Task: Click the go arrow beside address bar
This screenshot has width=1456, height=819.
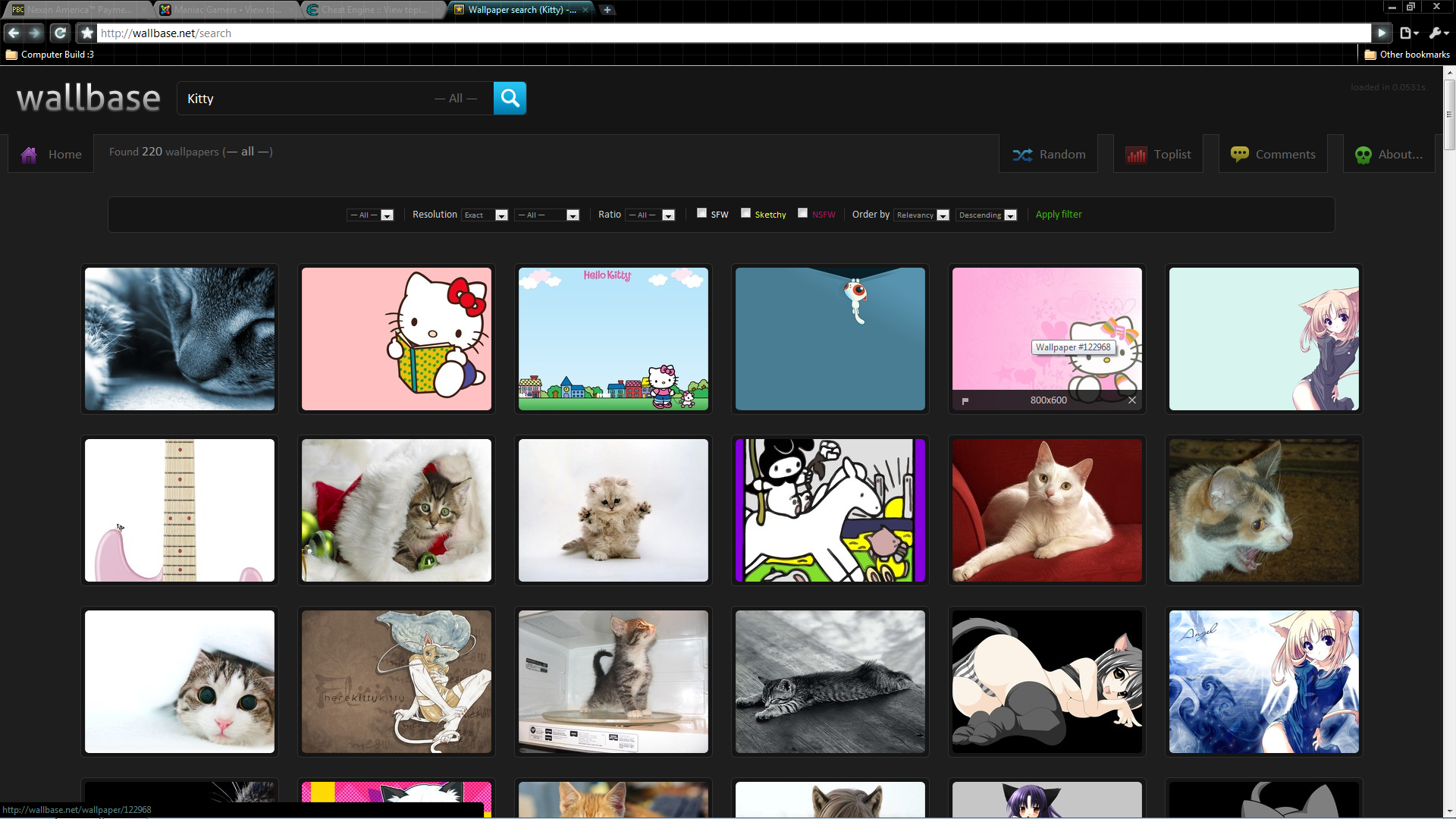Action: click(1382, 33)
